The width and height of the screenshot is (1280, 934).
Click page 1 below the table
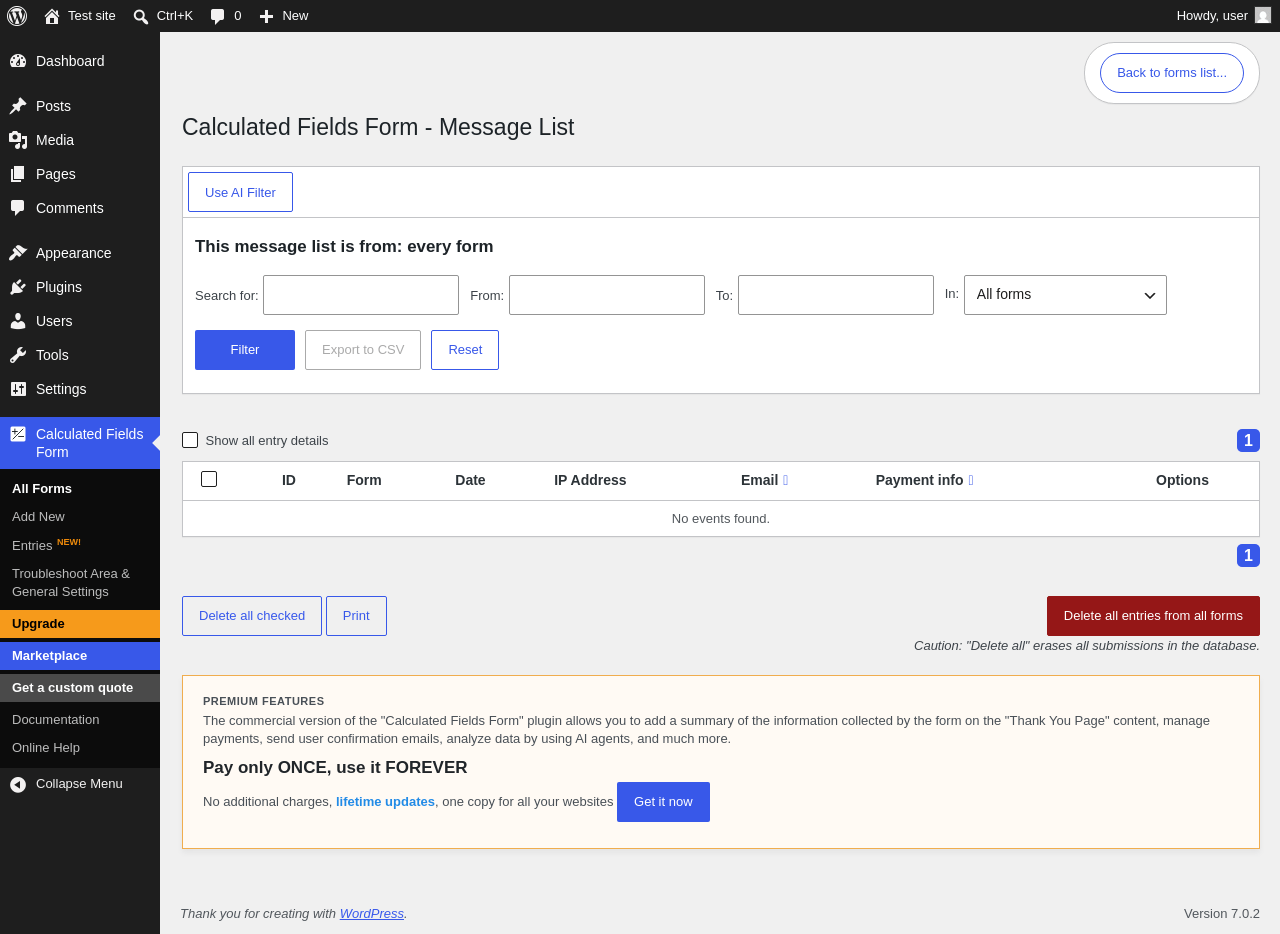1248,556
